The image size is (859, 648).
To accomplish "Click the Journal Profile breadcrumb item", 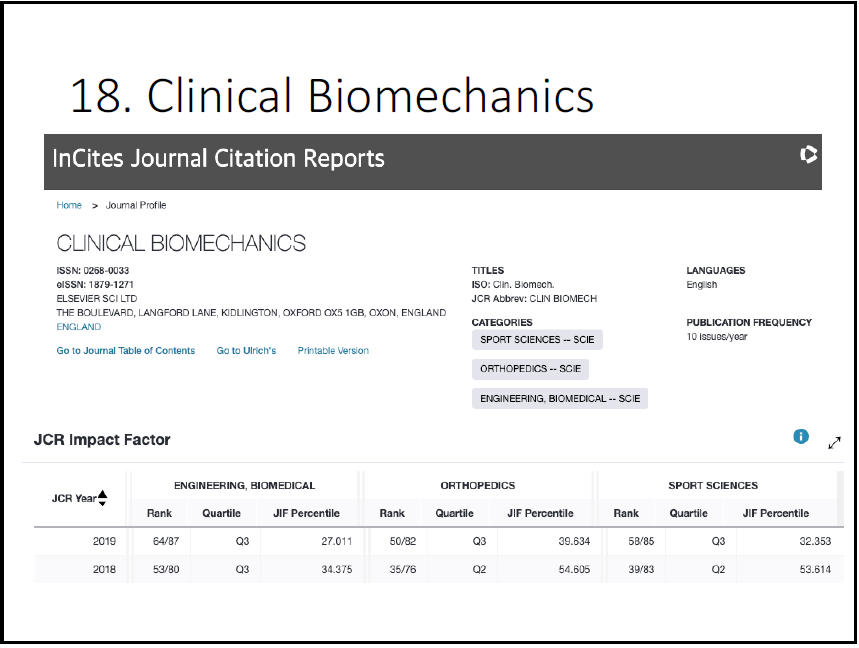I will (136, 205).
